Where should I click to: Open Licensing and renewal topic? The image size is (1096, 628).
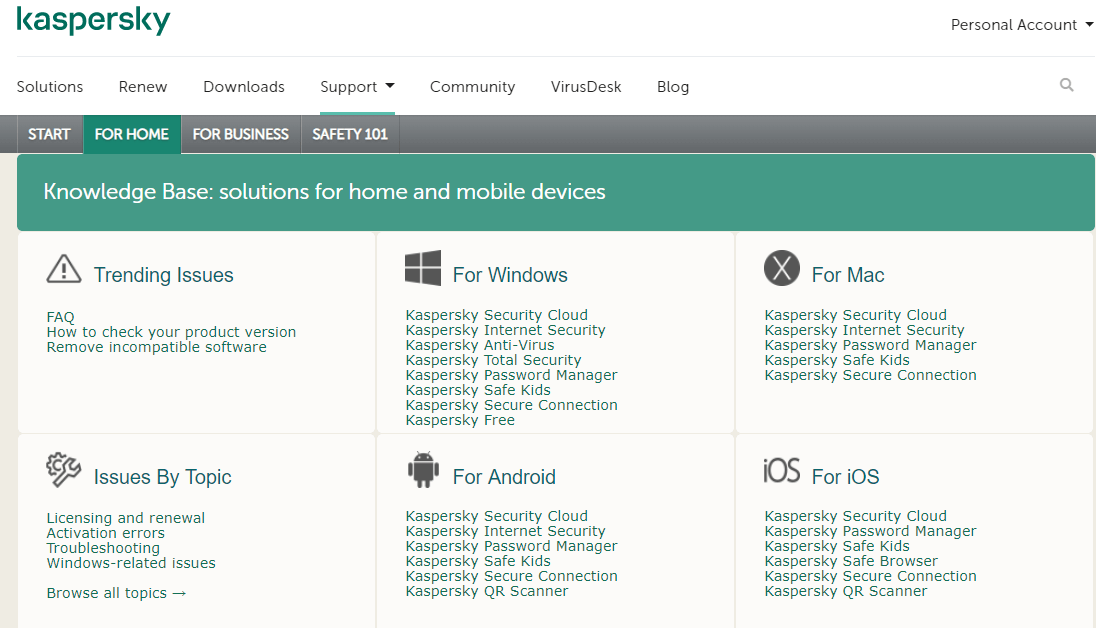pos(126,518)
